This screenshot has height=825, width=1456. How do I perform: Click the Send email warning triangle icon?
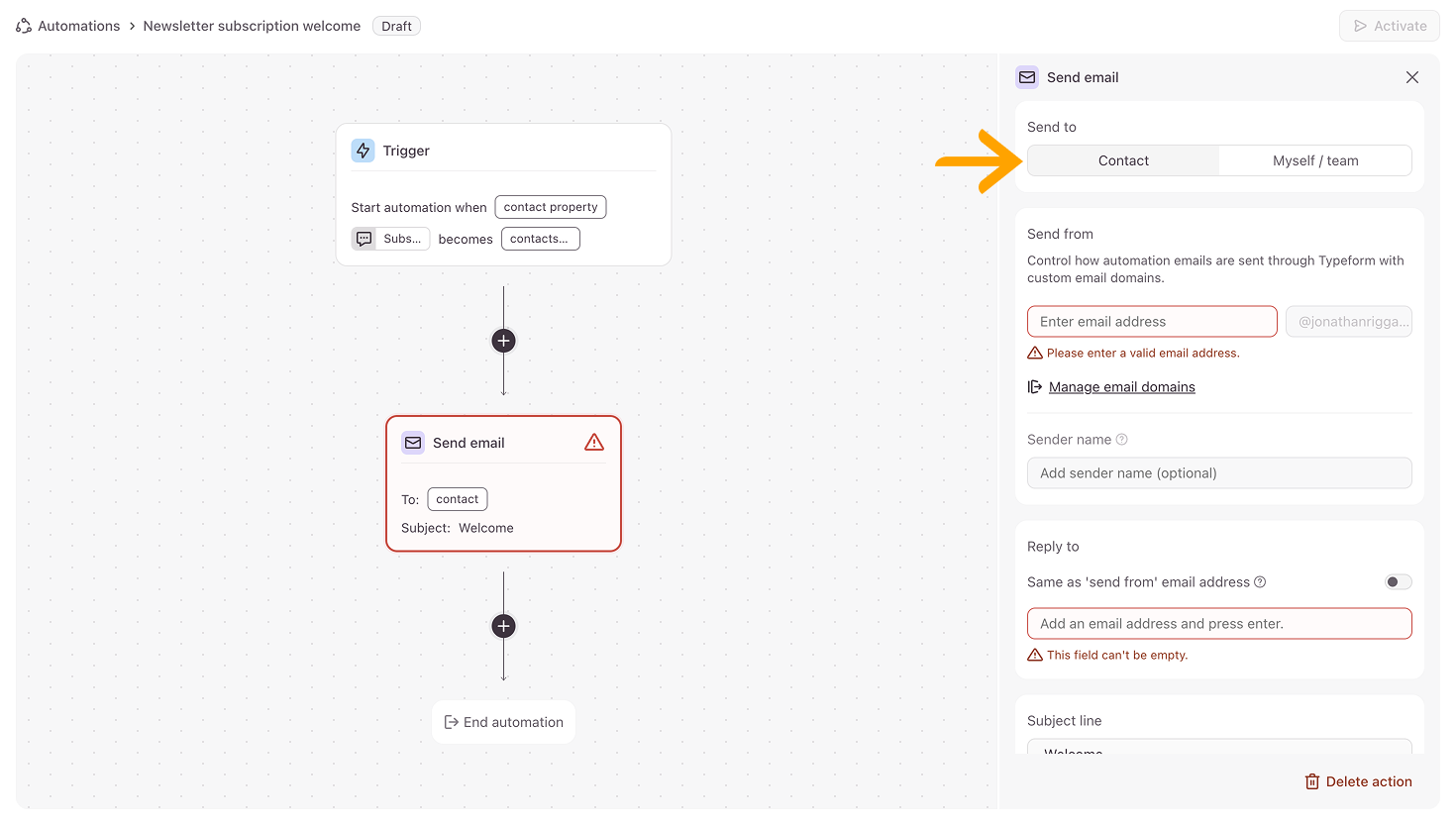click(x=594, y=443)
